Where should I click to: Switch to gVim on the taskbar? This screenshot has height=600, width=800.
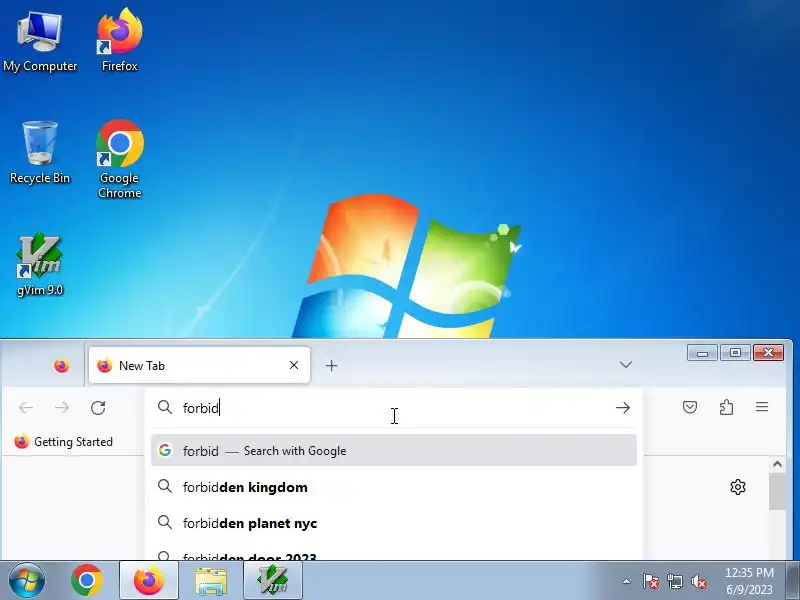coord(273,581)
